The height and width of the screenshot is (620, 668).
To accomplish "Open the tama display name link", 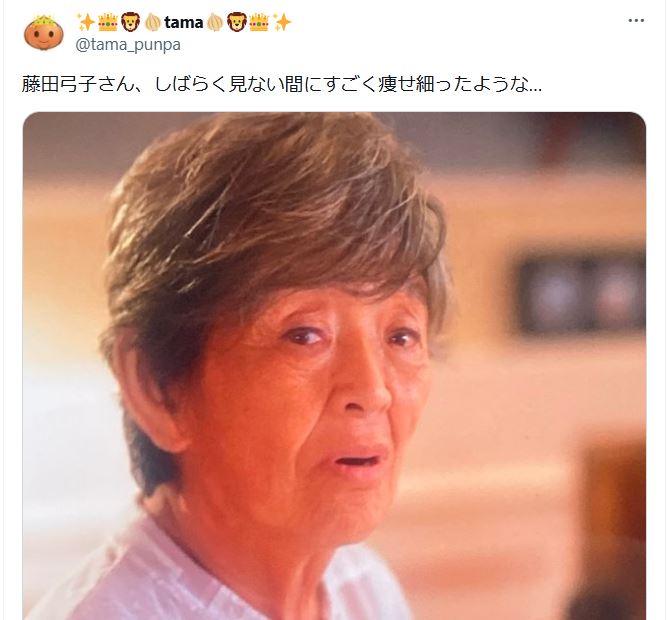I will [x=184, y=23].
